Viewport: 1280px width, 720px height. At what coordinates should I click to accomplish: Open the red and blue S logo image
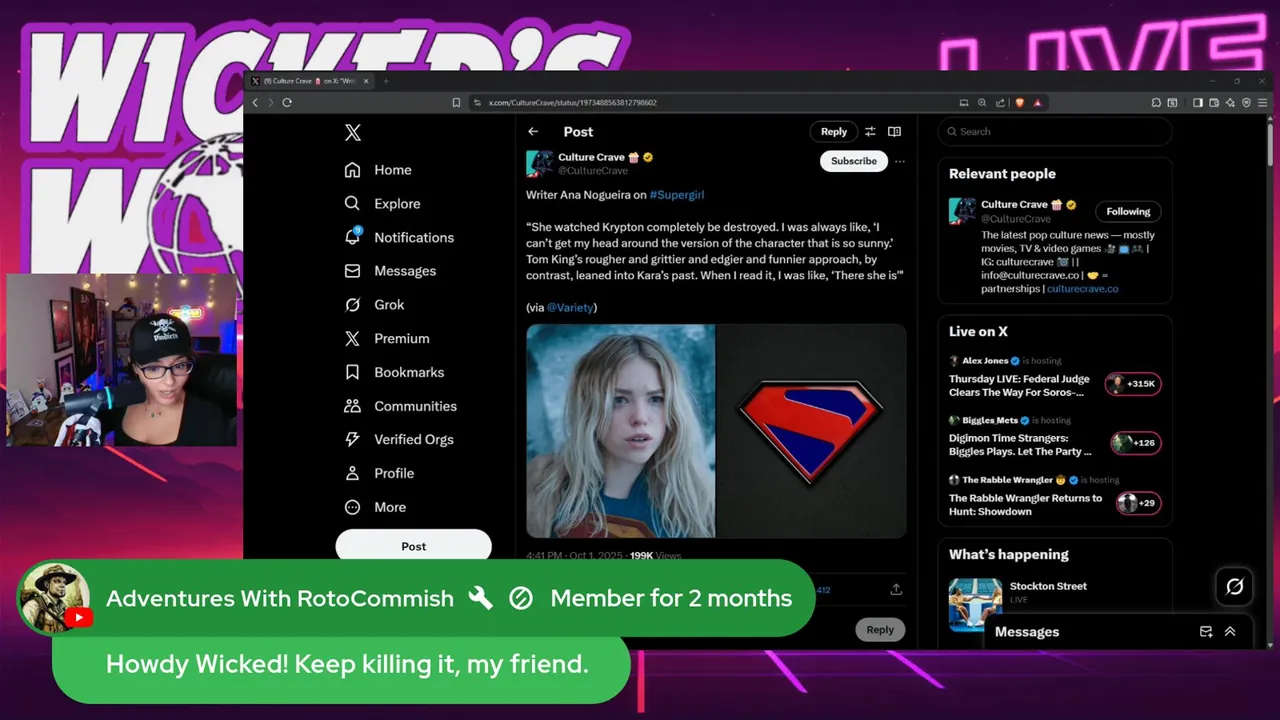(x=811, y=431)
